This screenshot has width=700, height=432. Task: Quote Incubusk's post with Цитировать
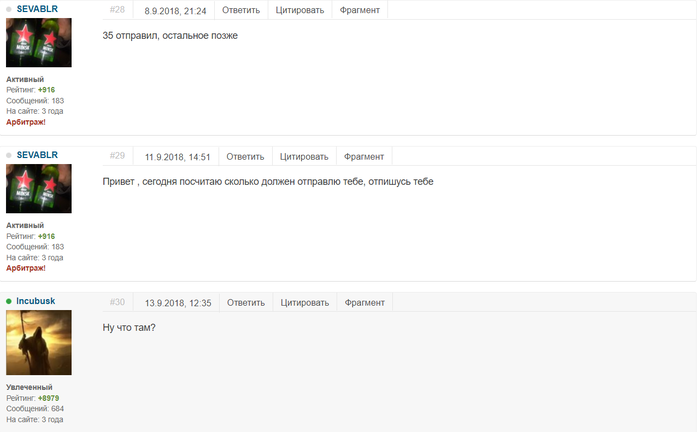point(304,303)
